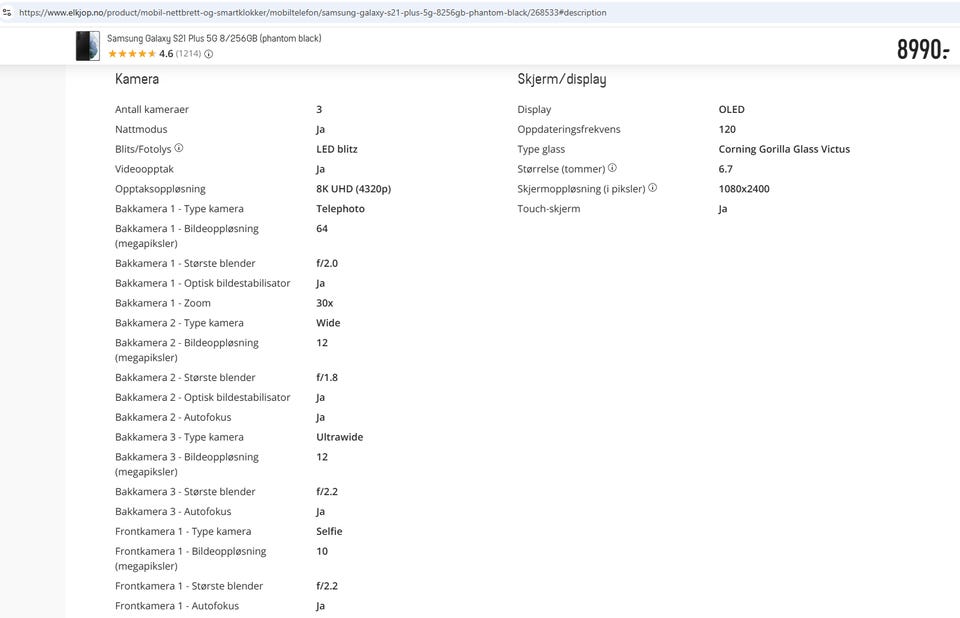The width and height of the screenshot is (960, 618).
Task: Click the 'Videoopptak' label
Action: pyautogui.click(x=144, y=169)
